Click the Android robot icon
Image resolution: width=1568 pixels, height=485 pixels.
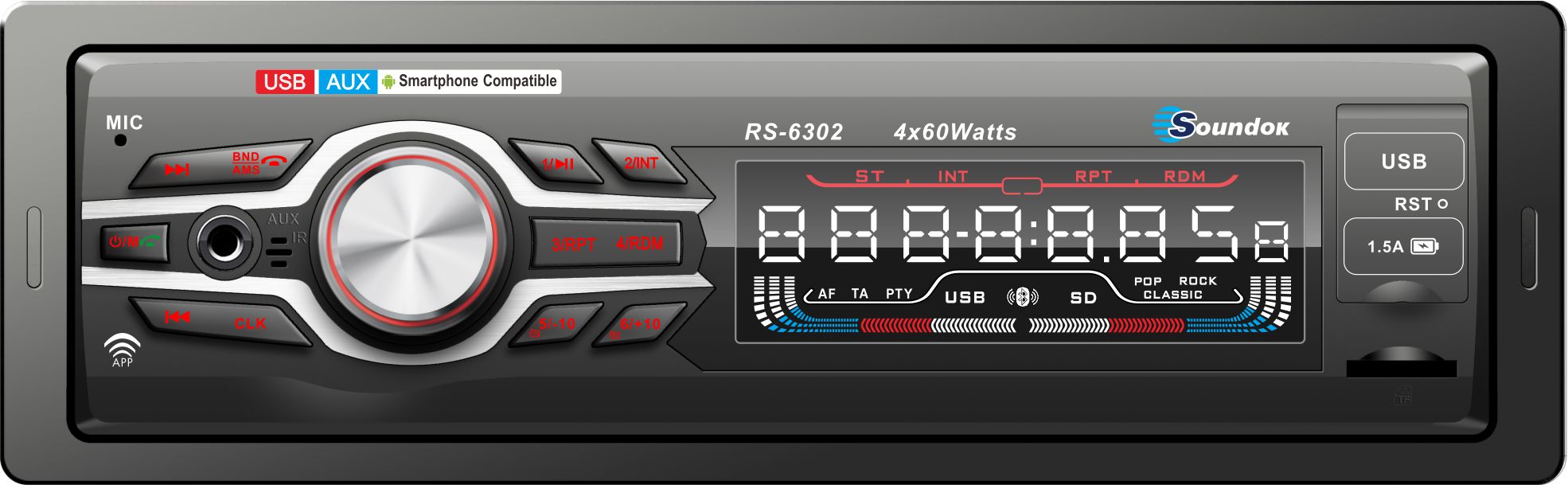pos(388,81)
